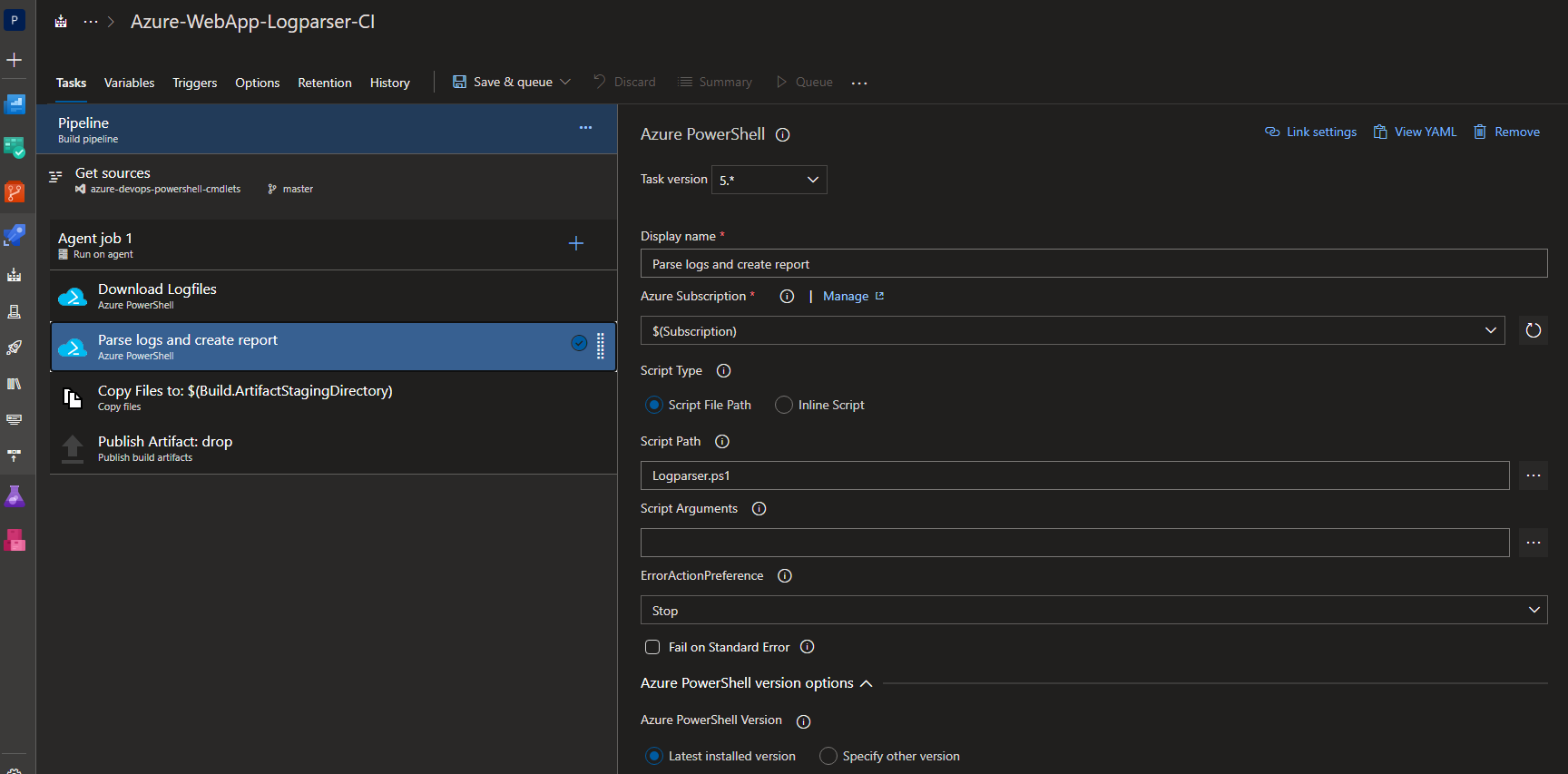The height and width of the screenshot is (774, 1568).
Task: Open ErrorActionPreference Stop dropdown
Action: point(1093,610)
